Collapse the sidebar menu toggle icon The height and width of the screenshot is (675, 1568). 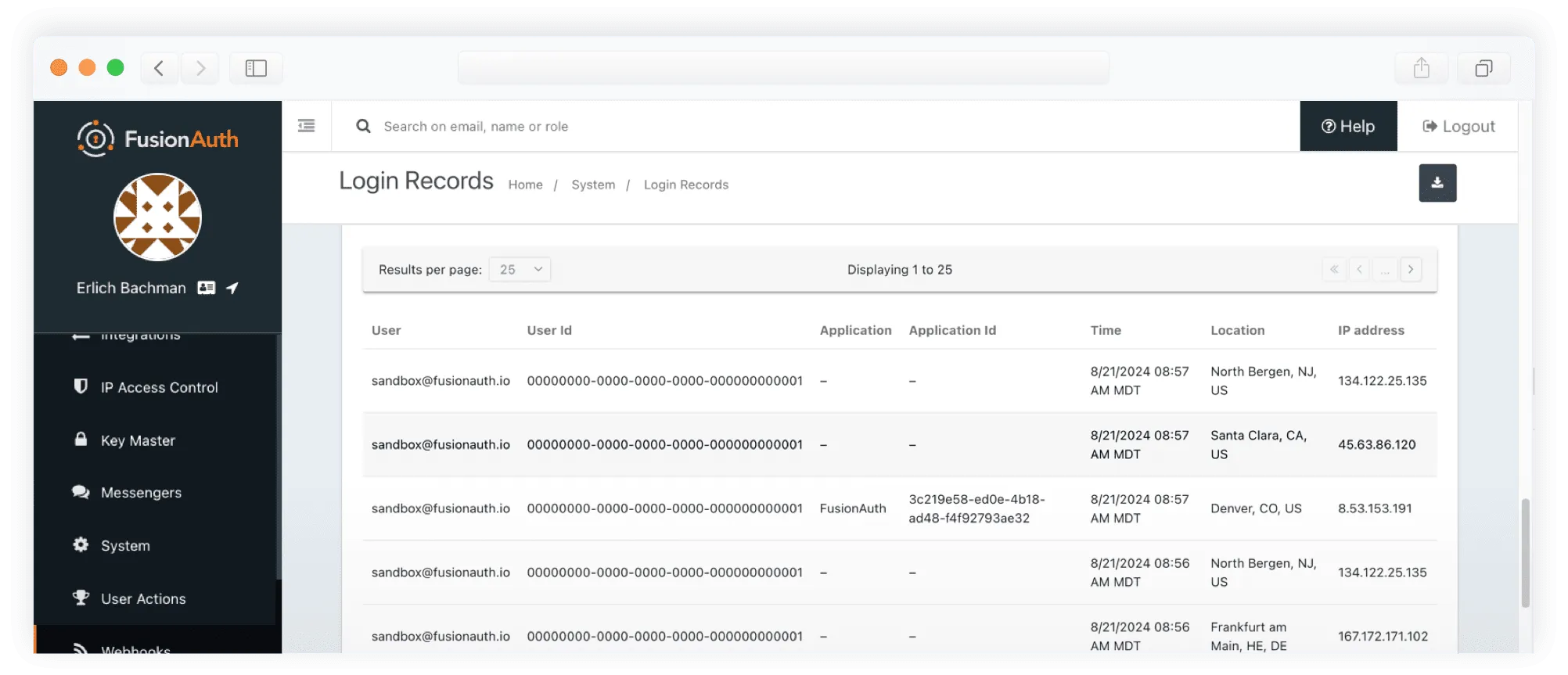[x=307, y=126]
